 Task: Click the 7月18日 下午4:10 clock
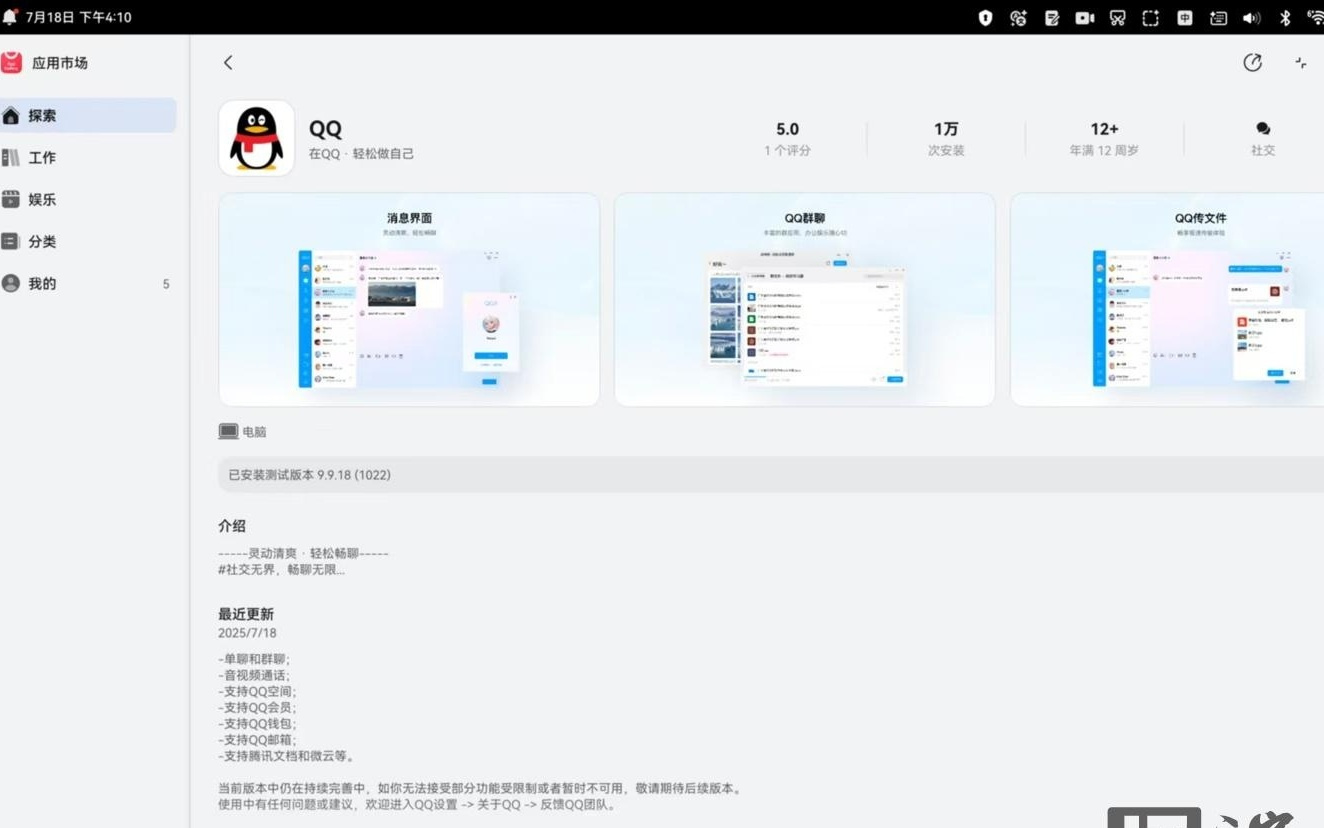point(78,17)
